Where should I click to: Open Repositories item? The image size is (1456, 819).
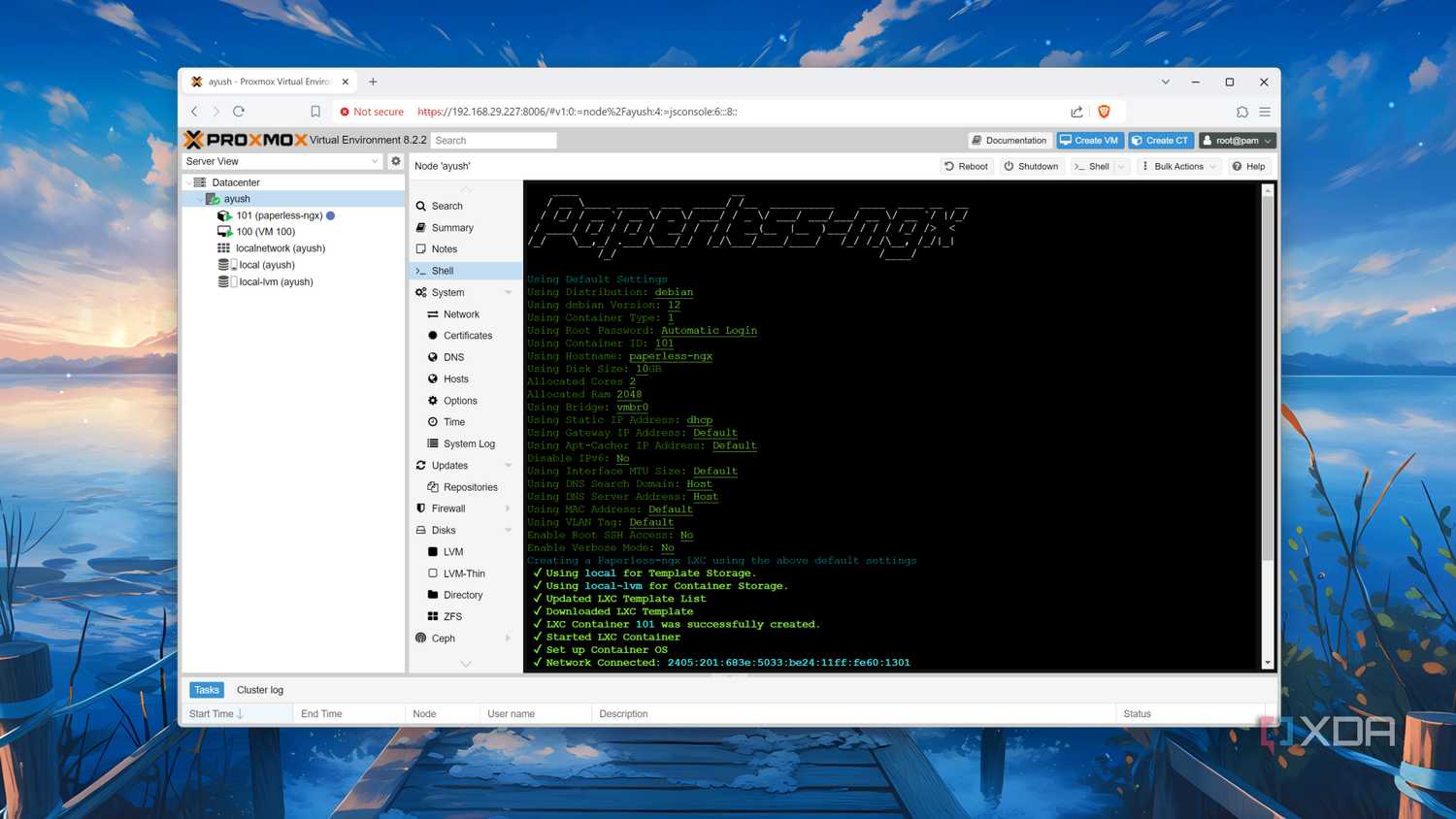466,487
